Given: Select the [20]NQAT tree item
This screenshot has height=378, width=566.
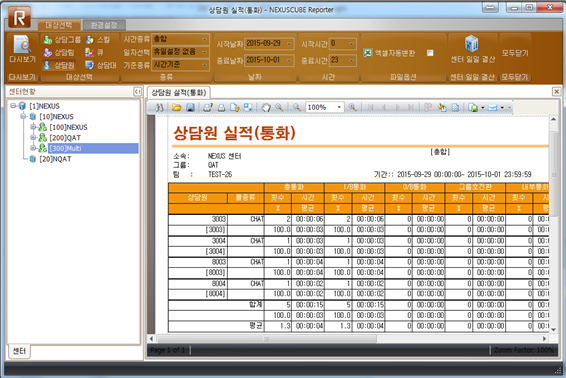Looking at the screenshot, I should pos(55,159).
